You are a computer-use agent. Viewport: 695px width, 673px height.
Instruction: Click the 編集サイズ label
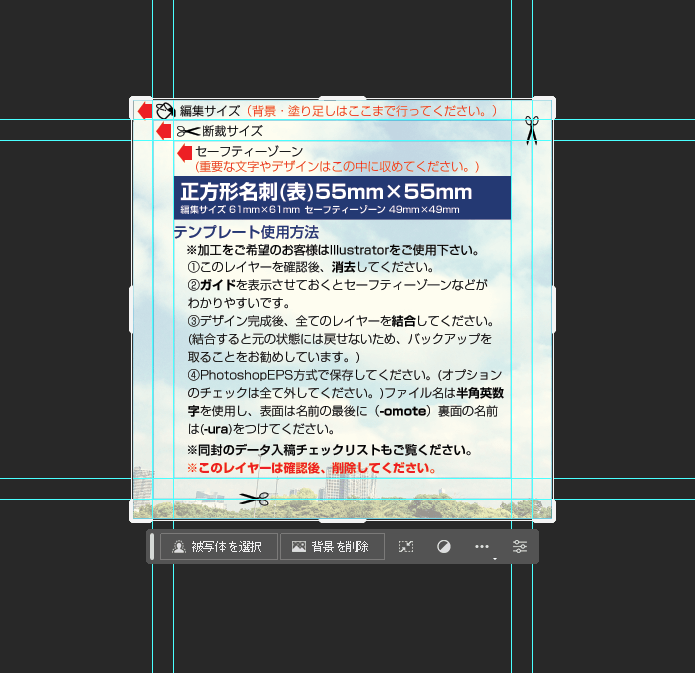210,110
